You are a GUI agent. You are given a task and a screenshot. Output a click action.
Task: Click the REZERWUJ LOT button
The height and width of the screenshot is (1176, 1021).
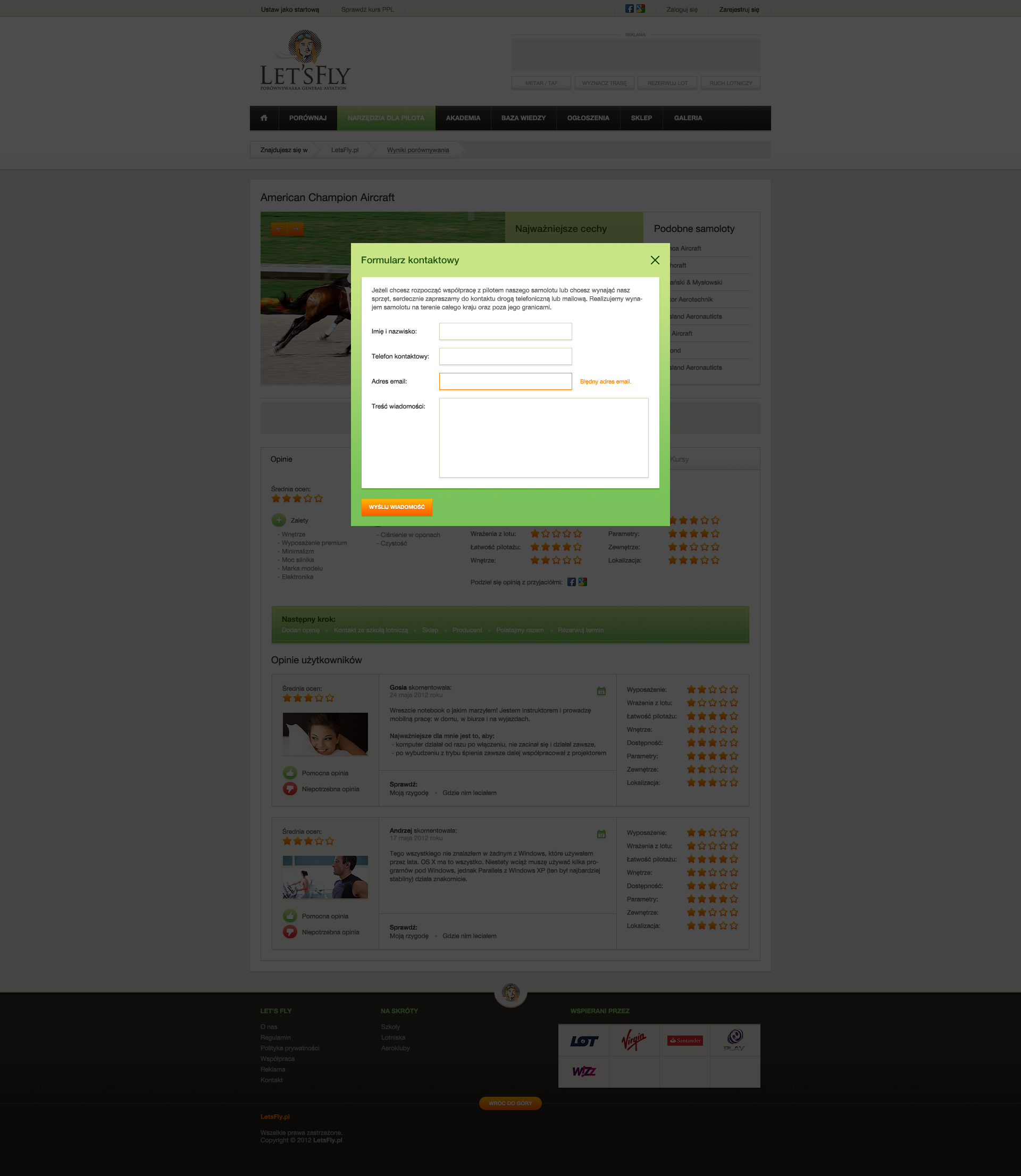coord(668,83)
